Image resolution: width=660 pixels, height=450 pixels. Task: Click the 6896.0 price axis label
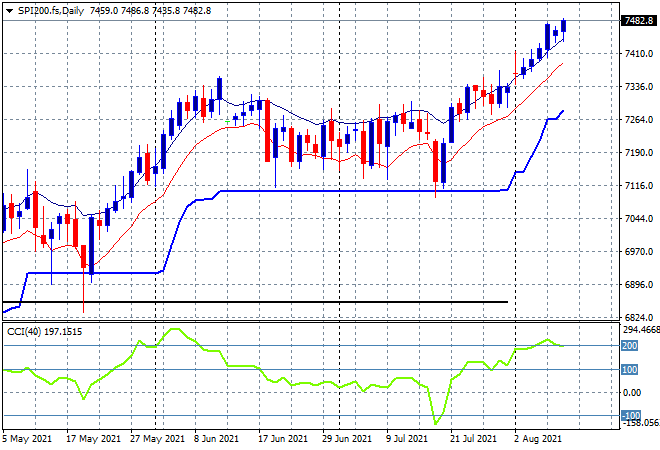click(x=639, y=285)
